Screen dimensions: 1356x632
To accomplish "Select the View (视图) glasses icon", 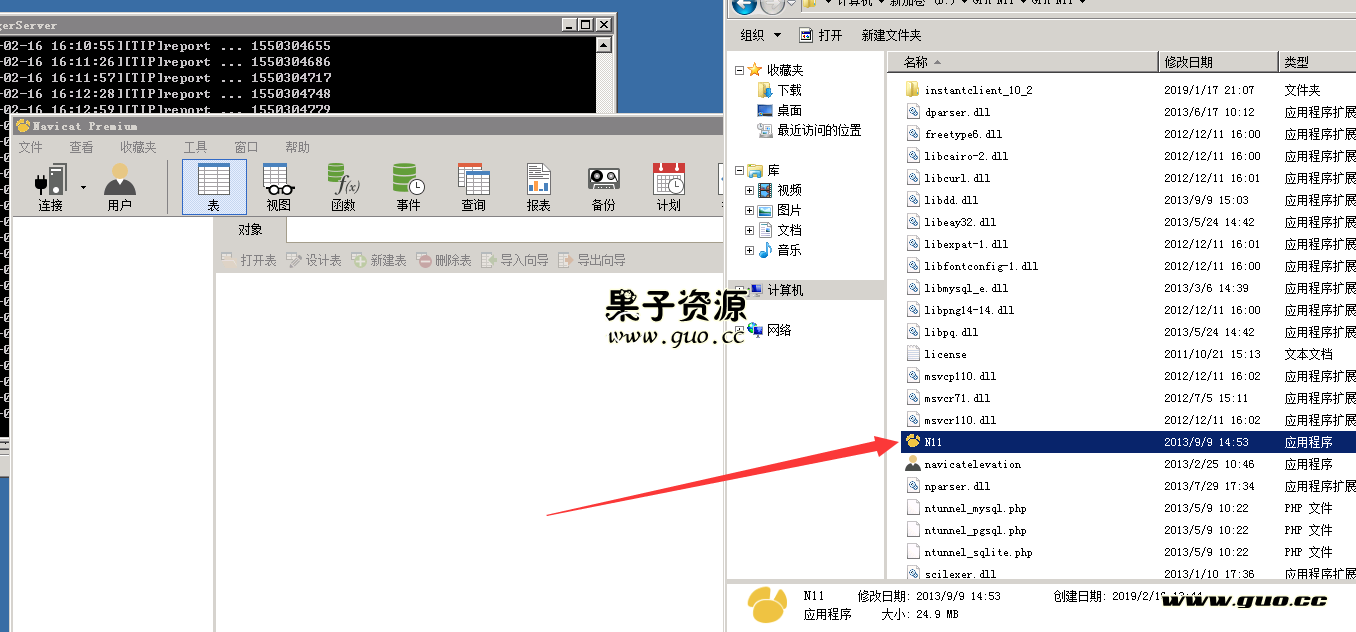I will click(279, 187).
